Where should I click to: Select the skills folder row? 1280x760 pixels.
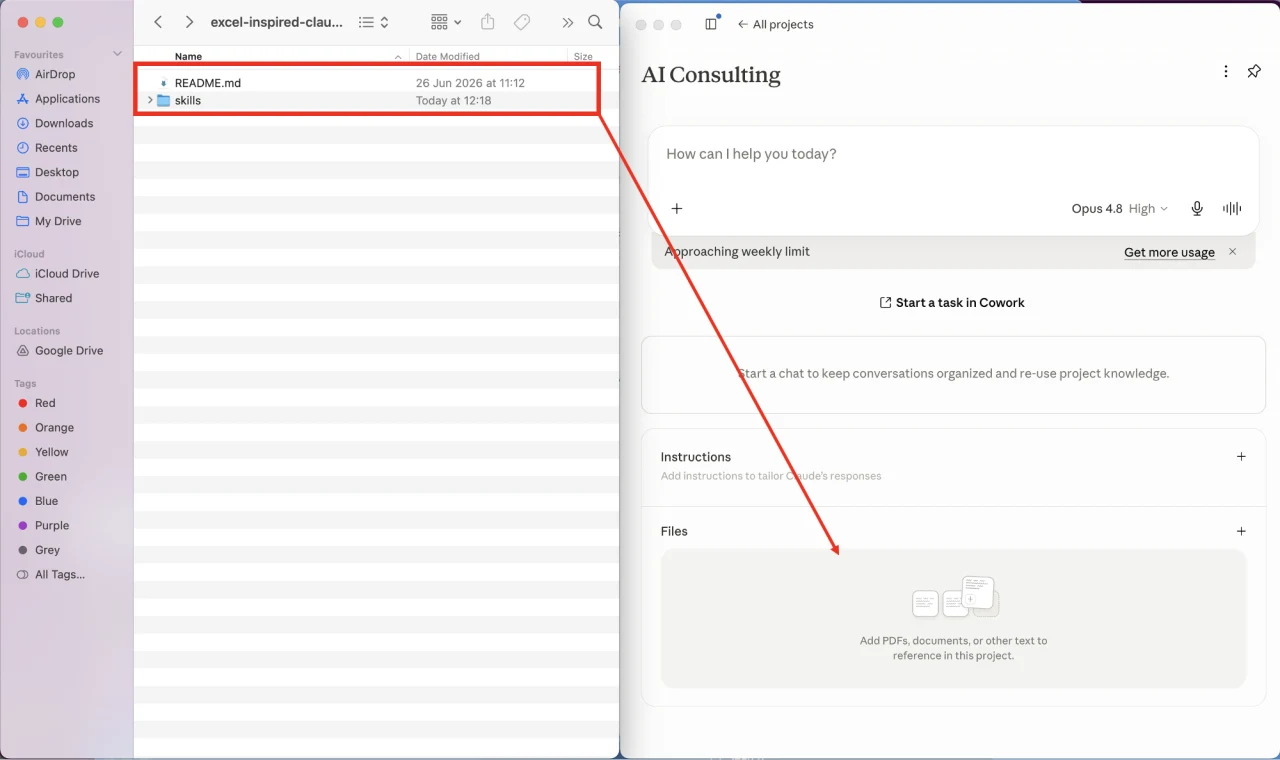tap(376, 100)
